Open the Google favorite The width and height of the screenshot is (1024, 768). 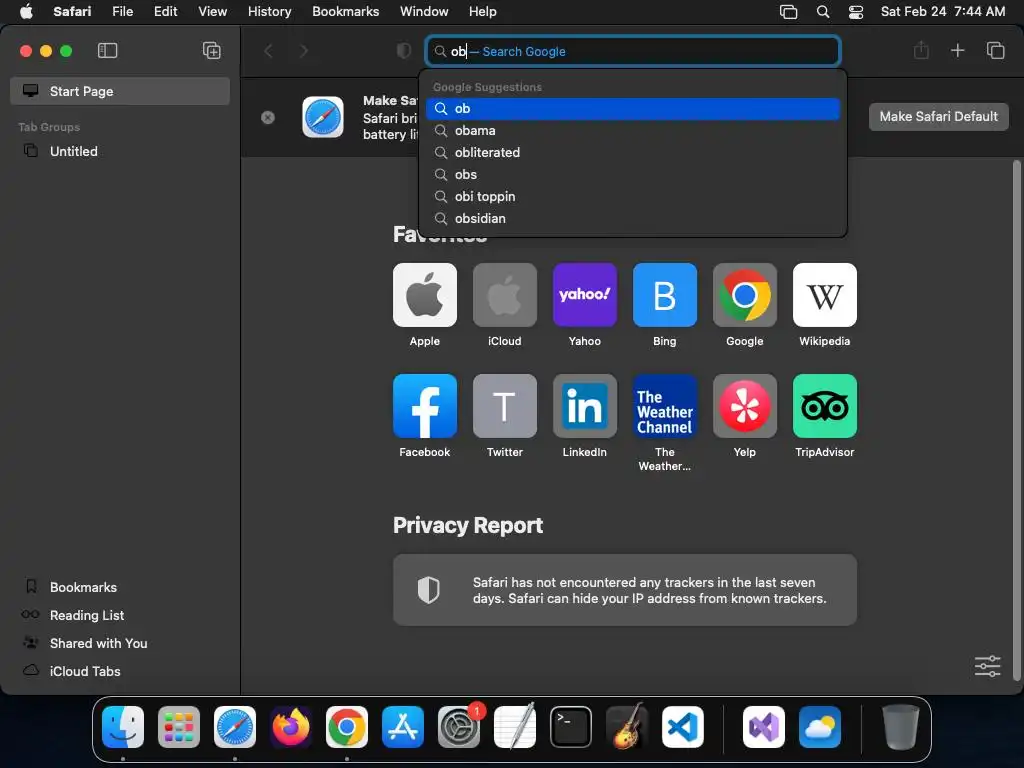point(744,295)
